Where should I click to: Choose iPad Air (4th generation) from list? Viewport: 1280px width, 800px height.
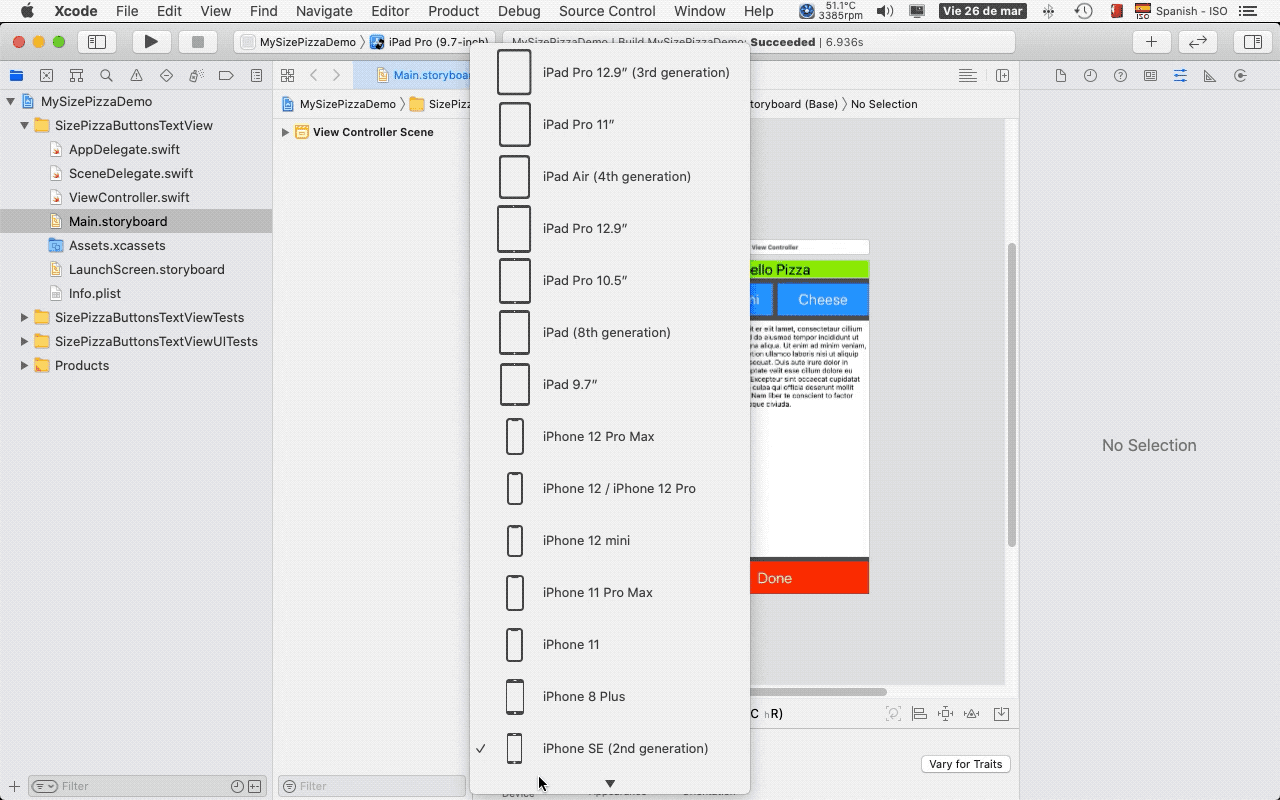pyautogui.click(x=610, y=176)
